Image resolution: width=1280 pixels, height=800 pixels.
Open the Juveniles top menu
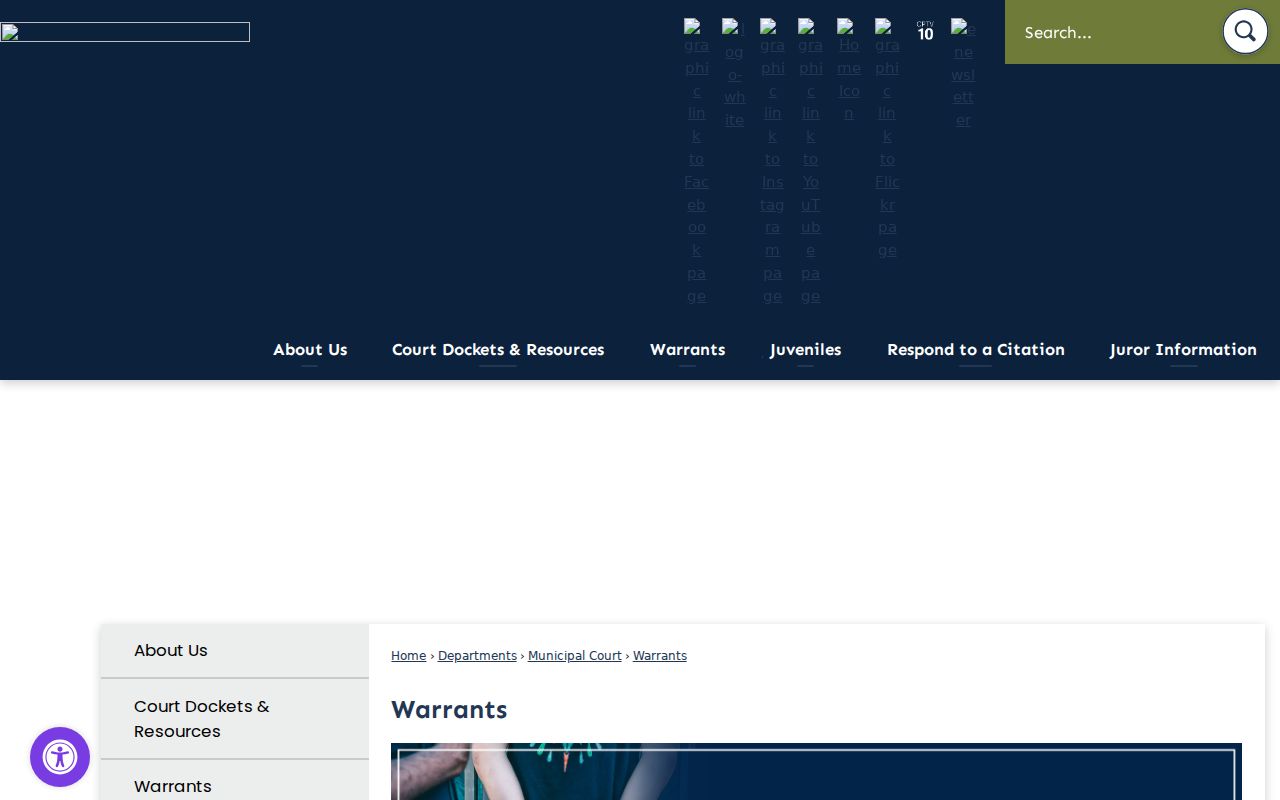click(806, 349)
